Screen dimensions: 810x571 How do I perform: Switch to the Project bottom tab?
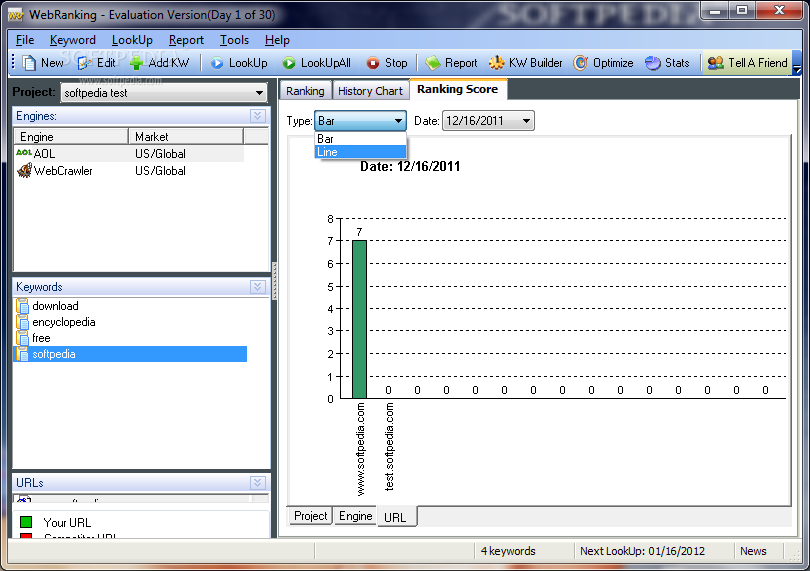(x=310, y=516)
